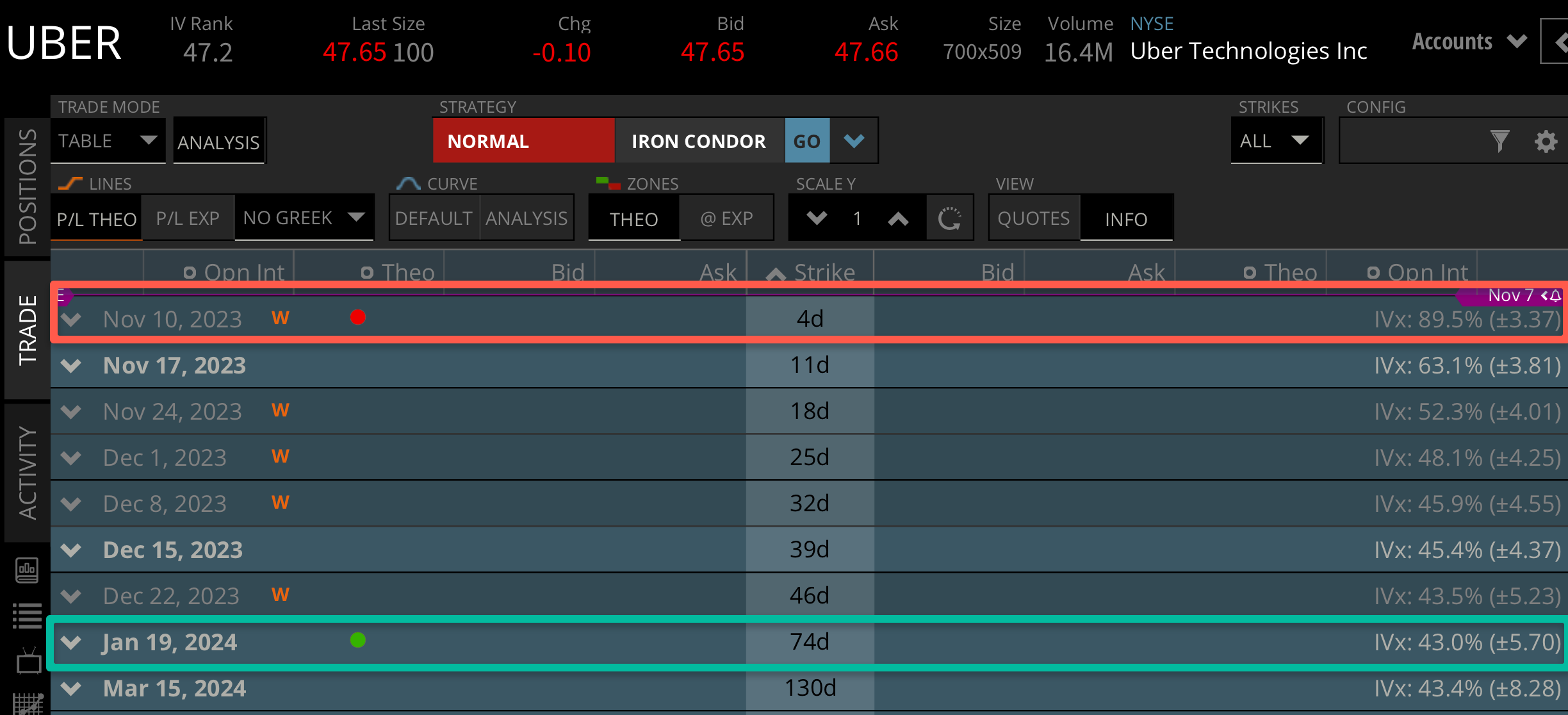The height and width of the screenshot is (715, 1568).
Task: Expand the Nov 17, 2023 expiration row
Action: (71, 366)
